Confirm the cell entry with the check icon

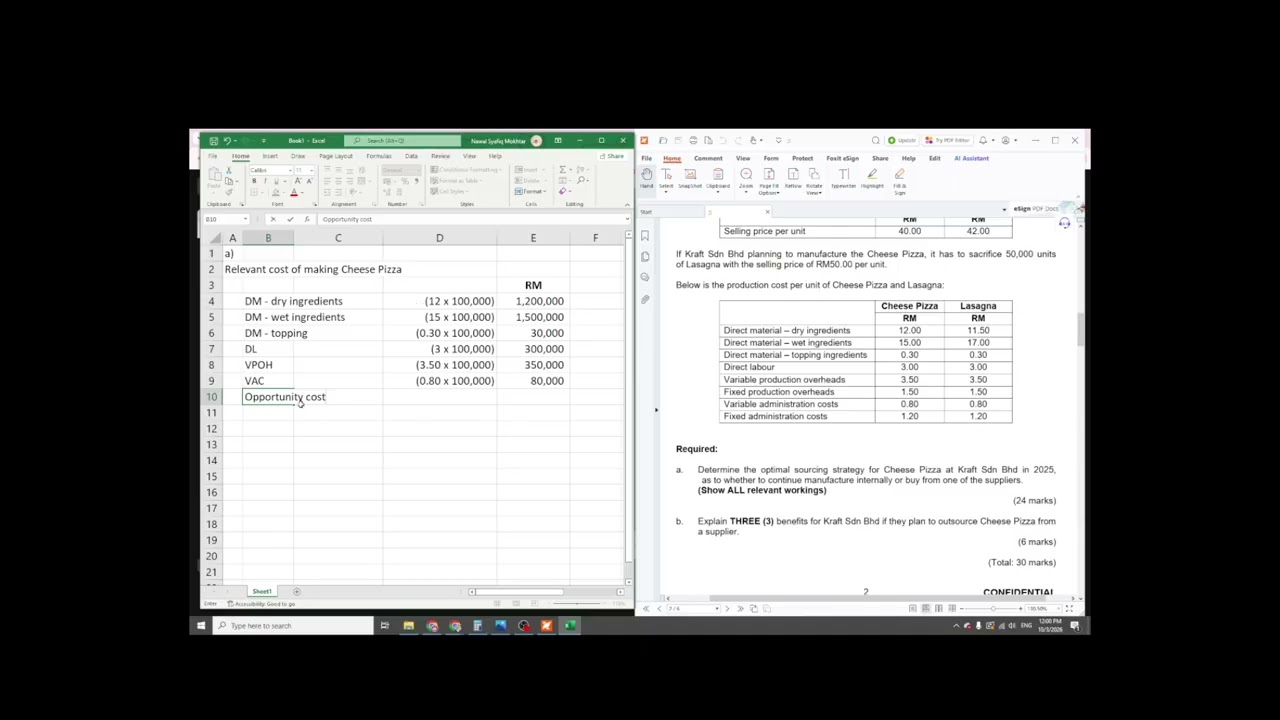pyautogui.click(x=290, y=219)
